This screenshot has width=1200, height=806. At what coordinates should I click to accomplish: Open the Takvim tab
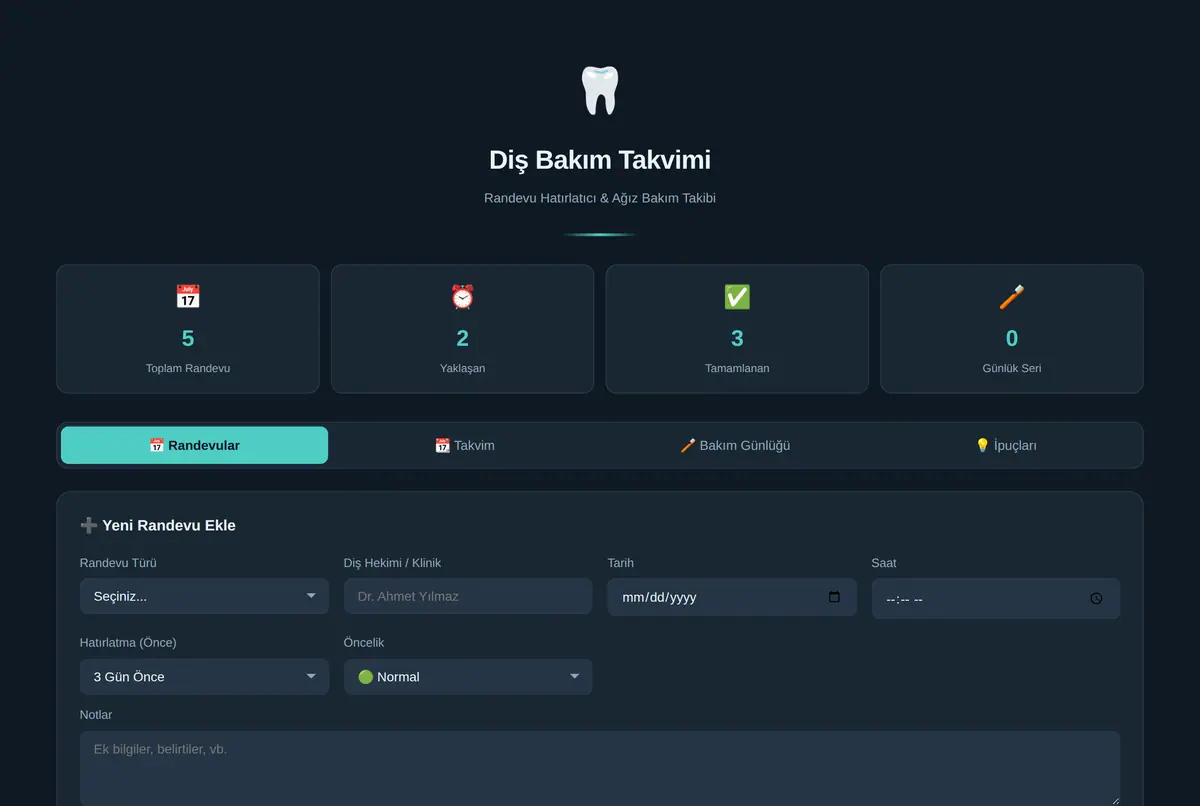[x=465, y=445]
